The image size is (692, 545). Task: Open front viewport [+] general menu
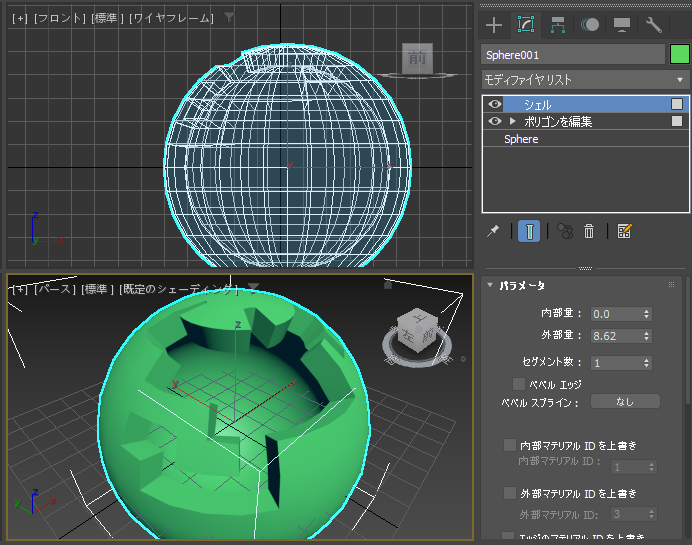(20, 18)
